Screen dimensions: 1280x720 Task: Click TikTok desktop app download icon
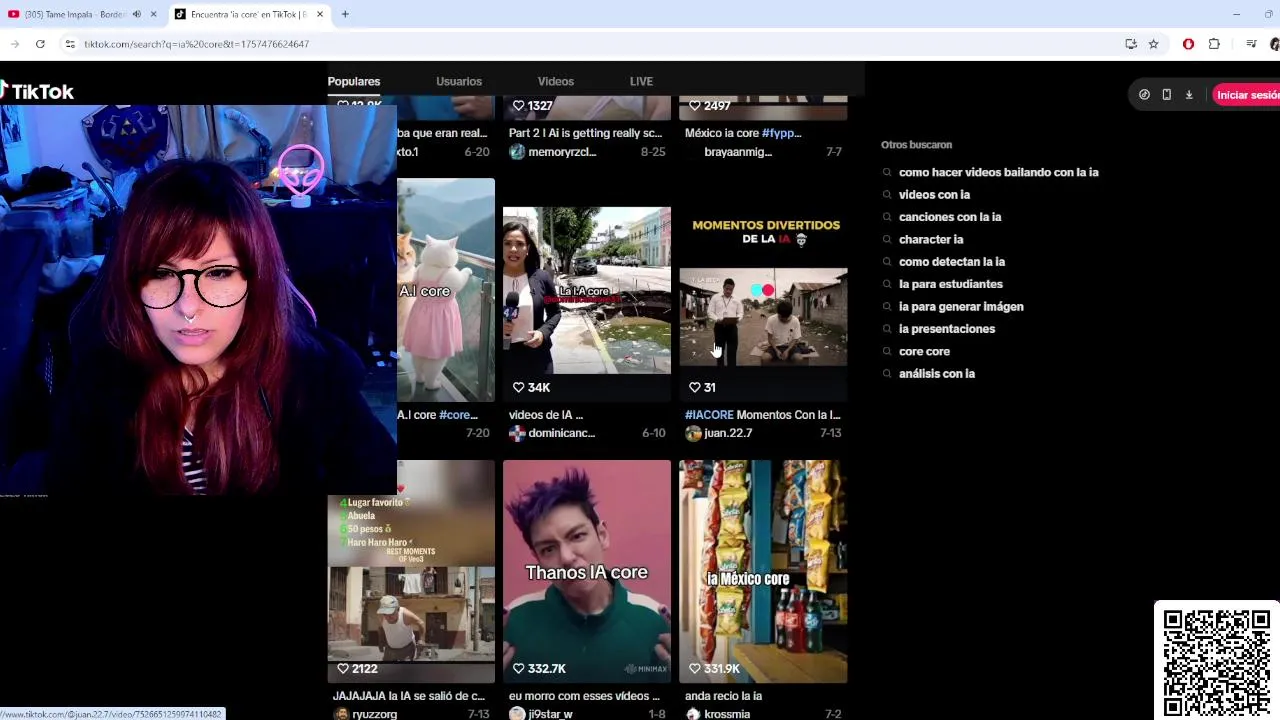coord(1189,95)
